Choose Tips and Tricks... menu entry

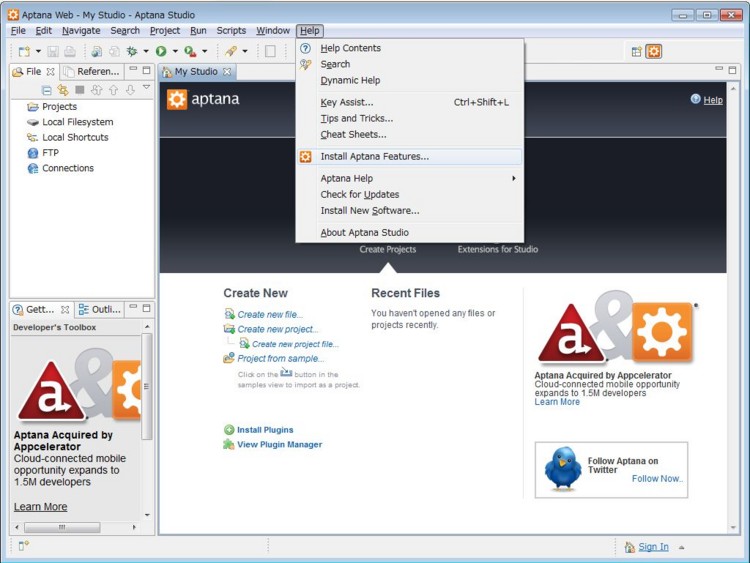[x=410, y=118]
